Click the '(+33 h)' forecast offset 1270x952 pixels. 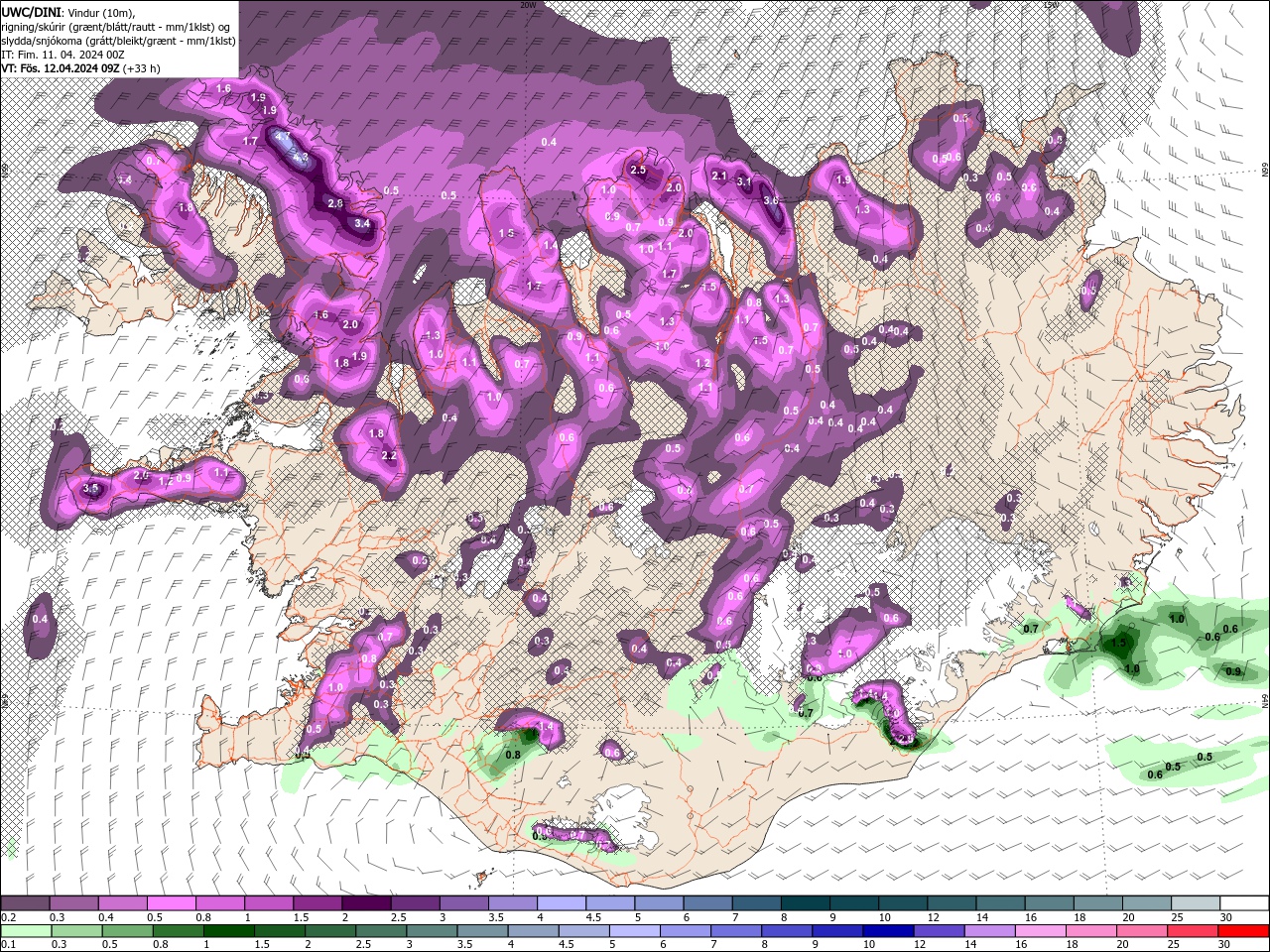142,68
